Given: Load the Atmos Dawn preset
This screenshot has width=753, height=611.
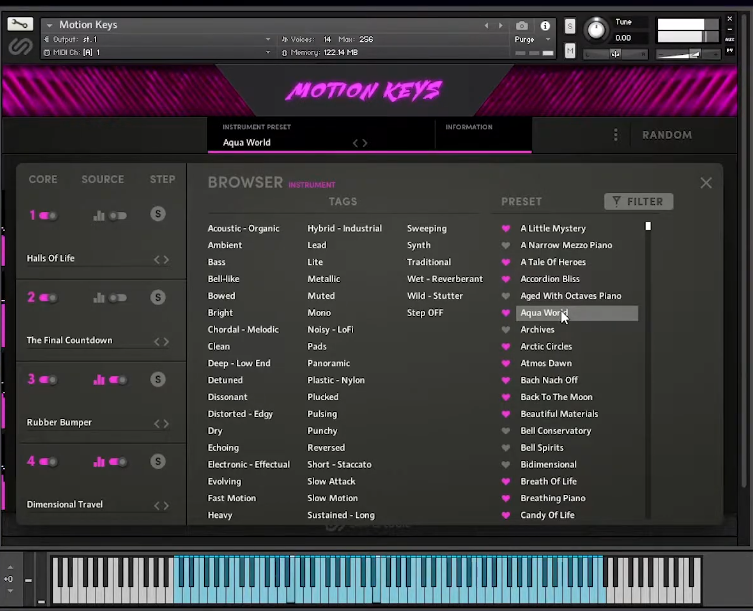Looking at the screenshot, I should click(x=546, y=363).
